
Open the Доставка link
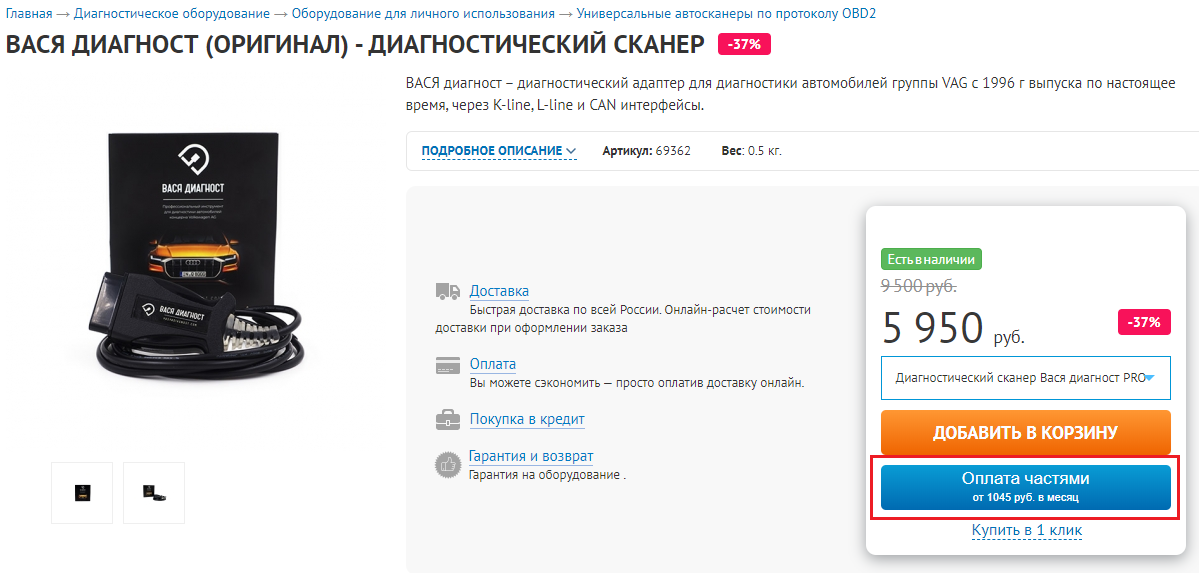point(499,291)
